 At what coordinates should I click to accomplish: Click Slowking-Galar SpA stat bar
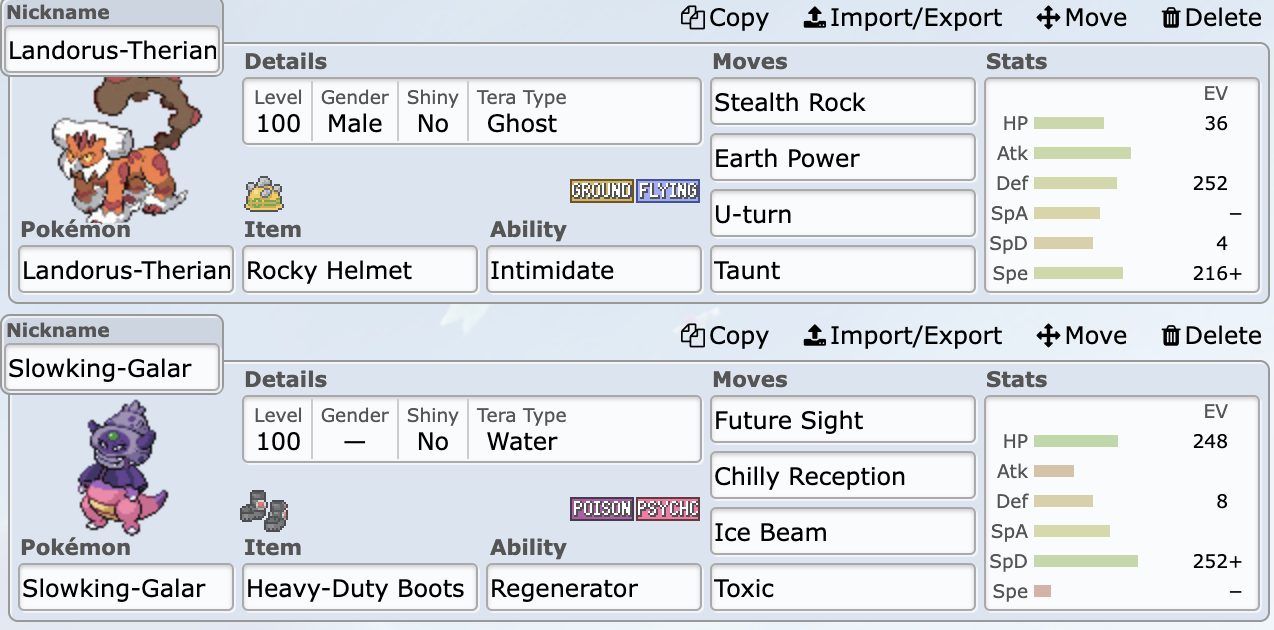pos(1072,531)
